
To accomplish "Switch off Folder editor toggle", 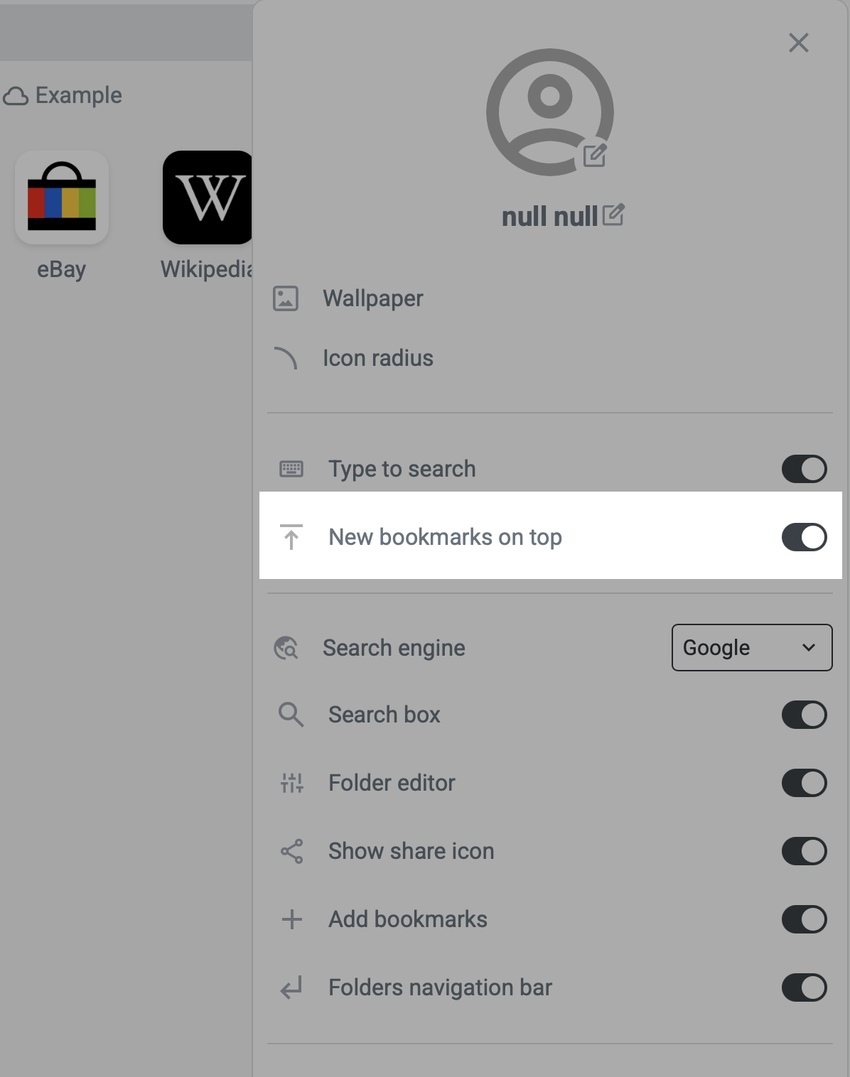I will pos(804,783).
